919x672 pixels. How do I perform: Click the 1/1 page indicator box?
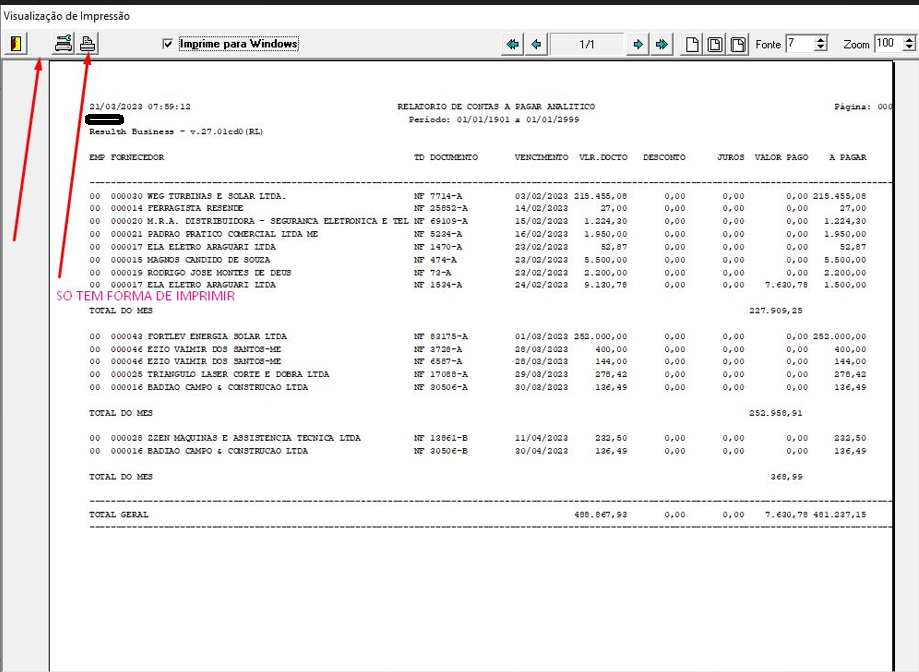point(587,44)
